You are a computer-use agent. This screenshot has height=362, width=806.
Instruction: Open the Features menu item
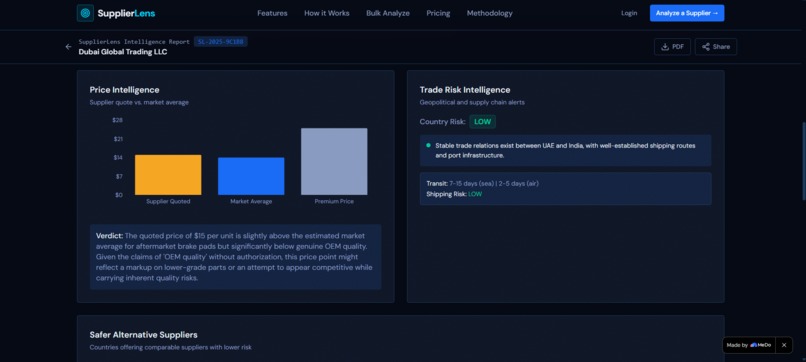(x=272, y=13)
